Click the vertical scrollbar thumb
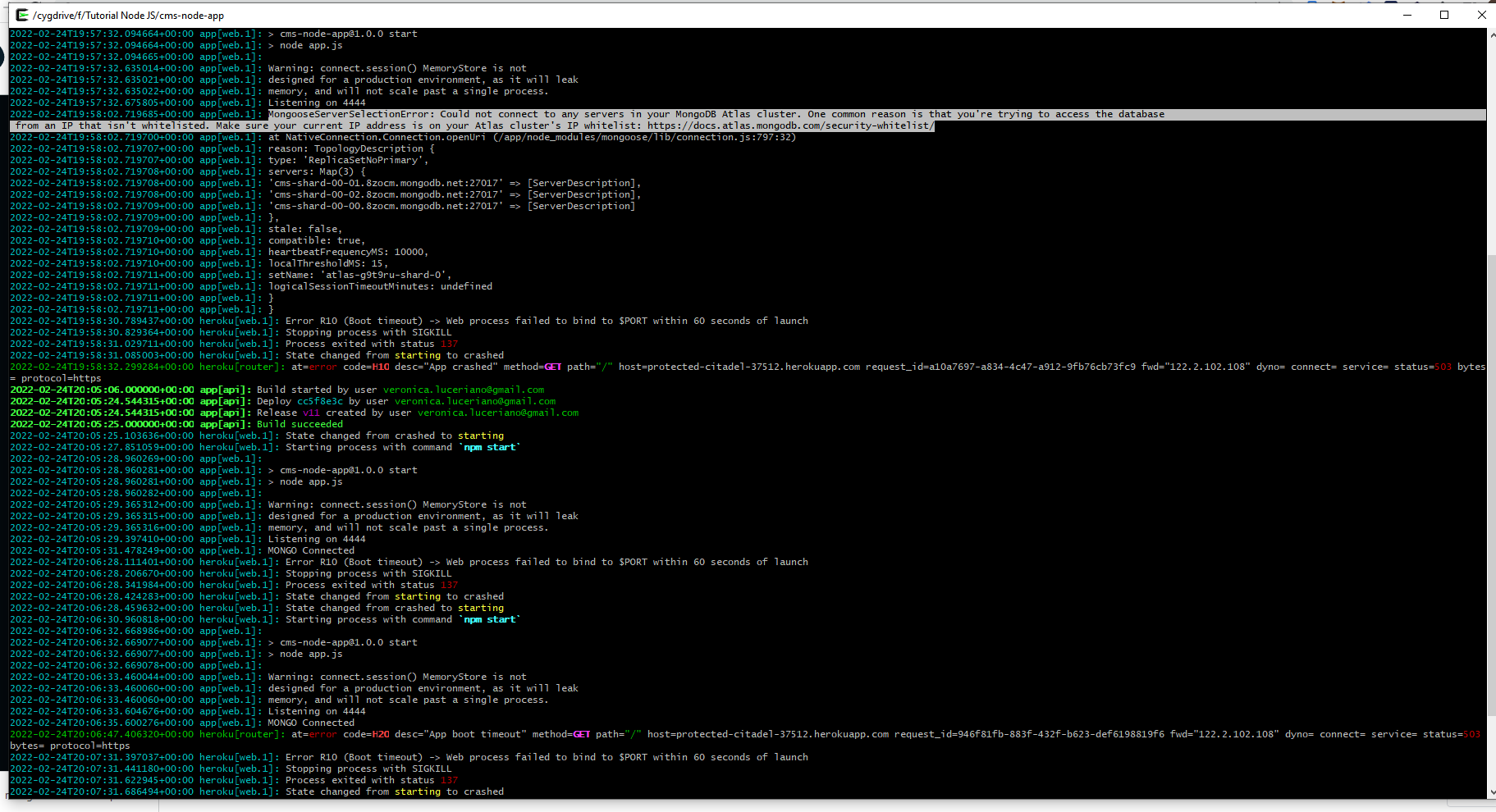Image resolution: width=1496 pixels, height=812 pixels. [1491, 484]
